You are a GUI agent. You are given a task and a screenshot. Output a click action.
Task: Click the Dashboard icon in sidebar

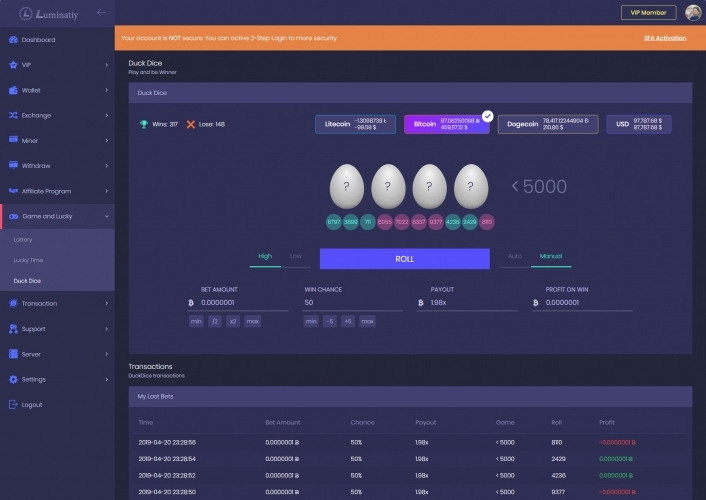(13, 40)
